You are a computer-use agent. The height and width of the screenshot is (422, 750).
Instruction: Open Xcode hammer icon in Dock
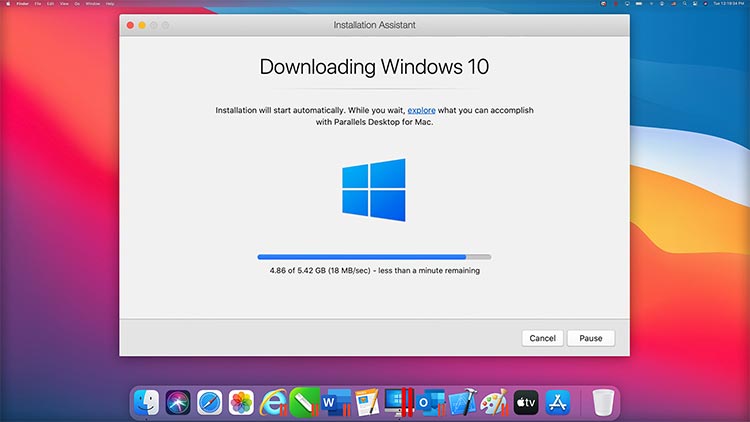(x=463, y=402)
